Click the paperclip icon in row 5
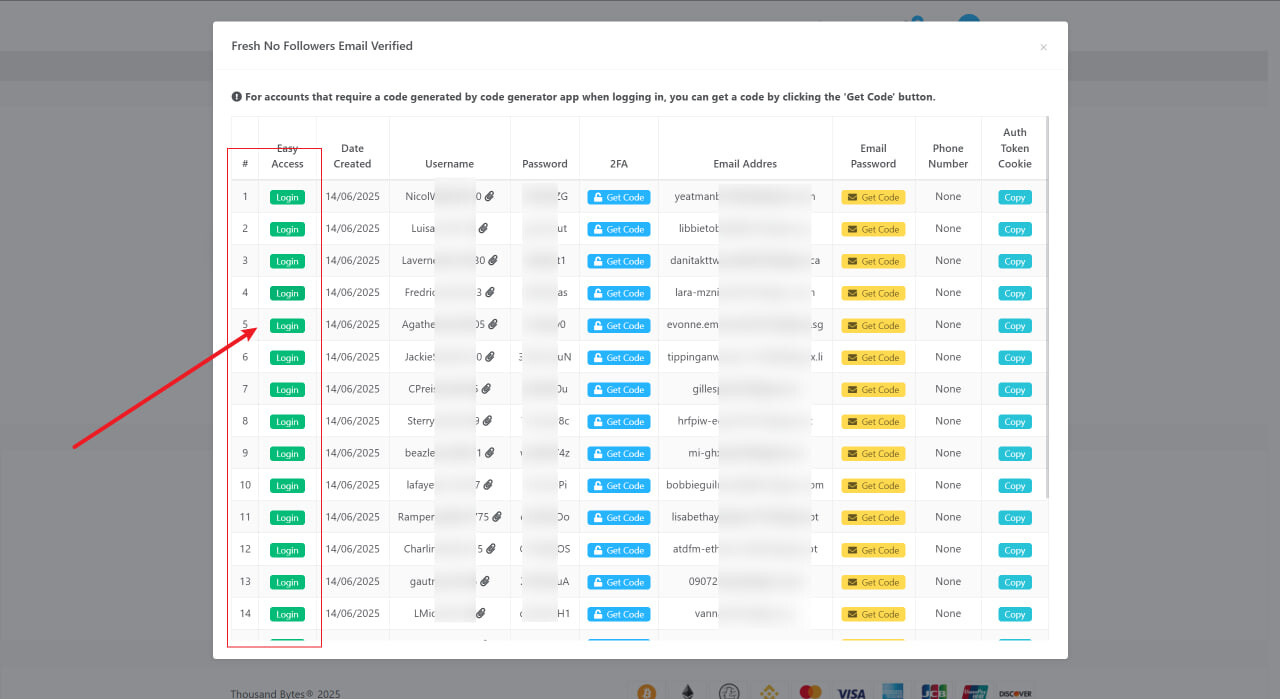Screen dimensions: 1280x699 tap(493, 325)
